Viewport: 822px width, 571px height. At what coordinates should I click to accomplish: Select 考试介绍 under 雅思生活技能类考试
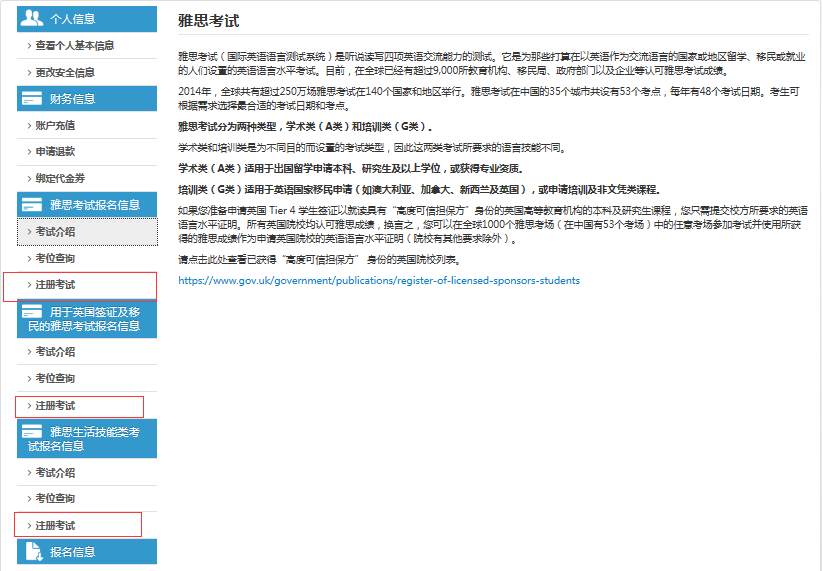click(x=87, y=472)
